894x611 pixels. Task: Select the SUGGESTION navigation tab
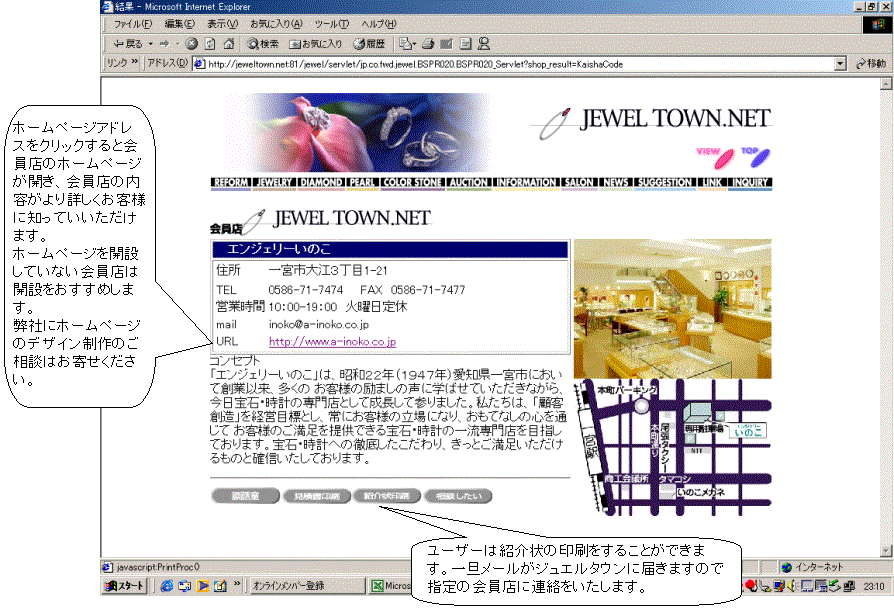[665, 182]
